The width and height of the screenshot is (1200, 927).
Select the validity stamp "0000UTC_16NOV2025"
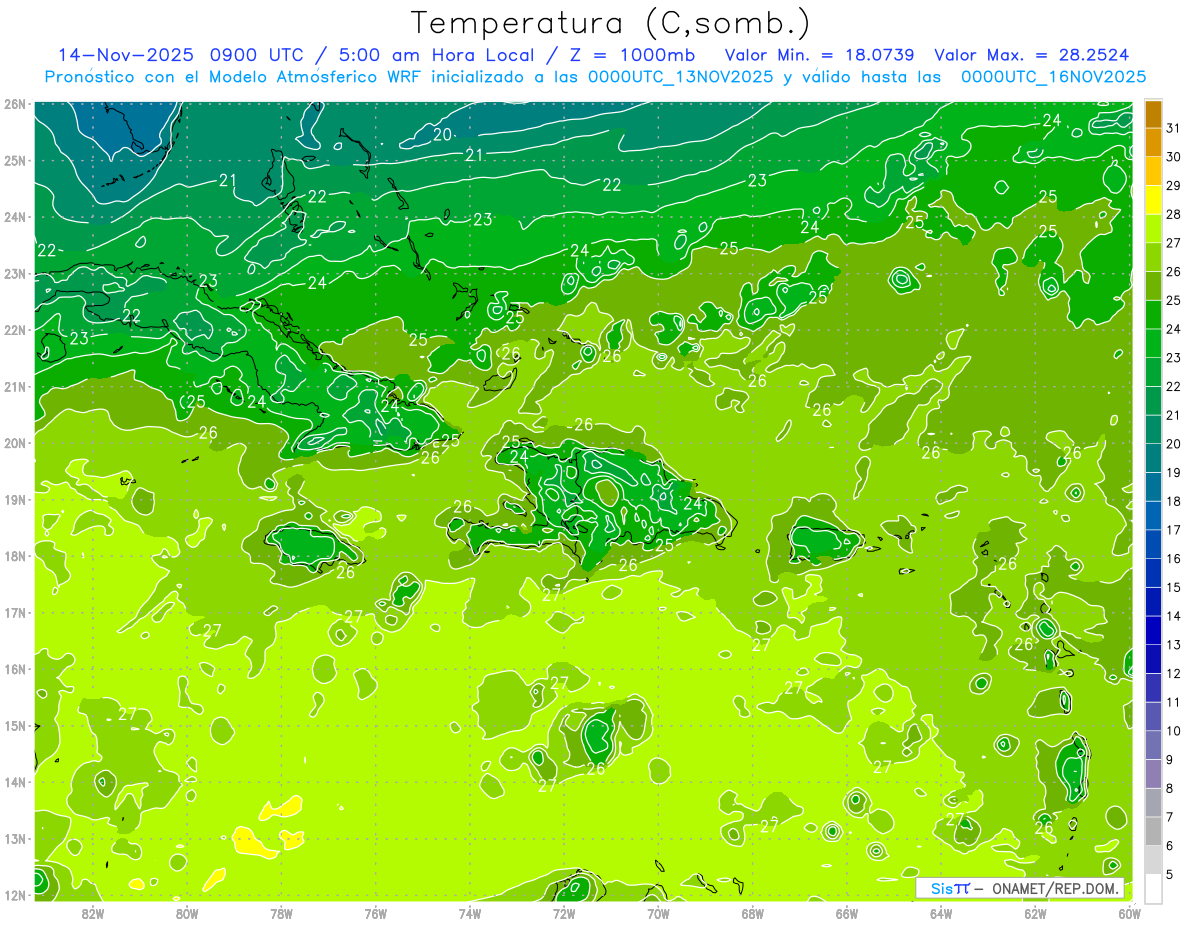1053,77
